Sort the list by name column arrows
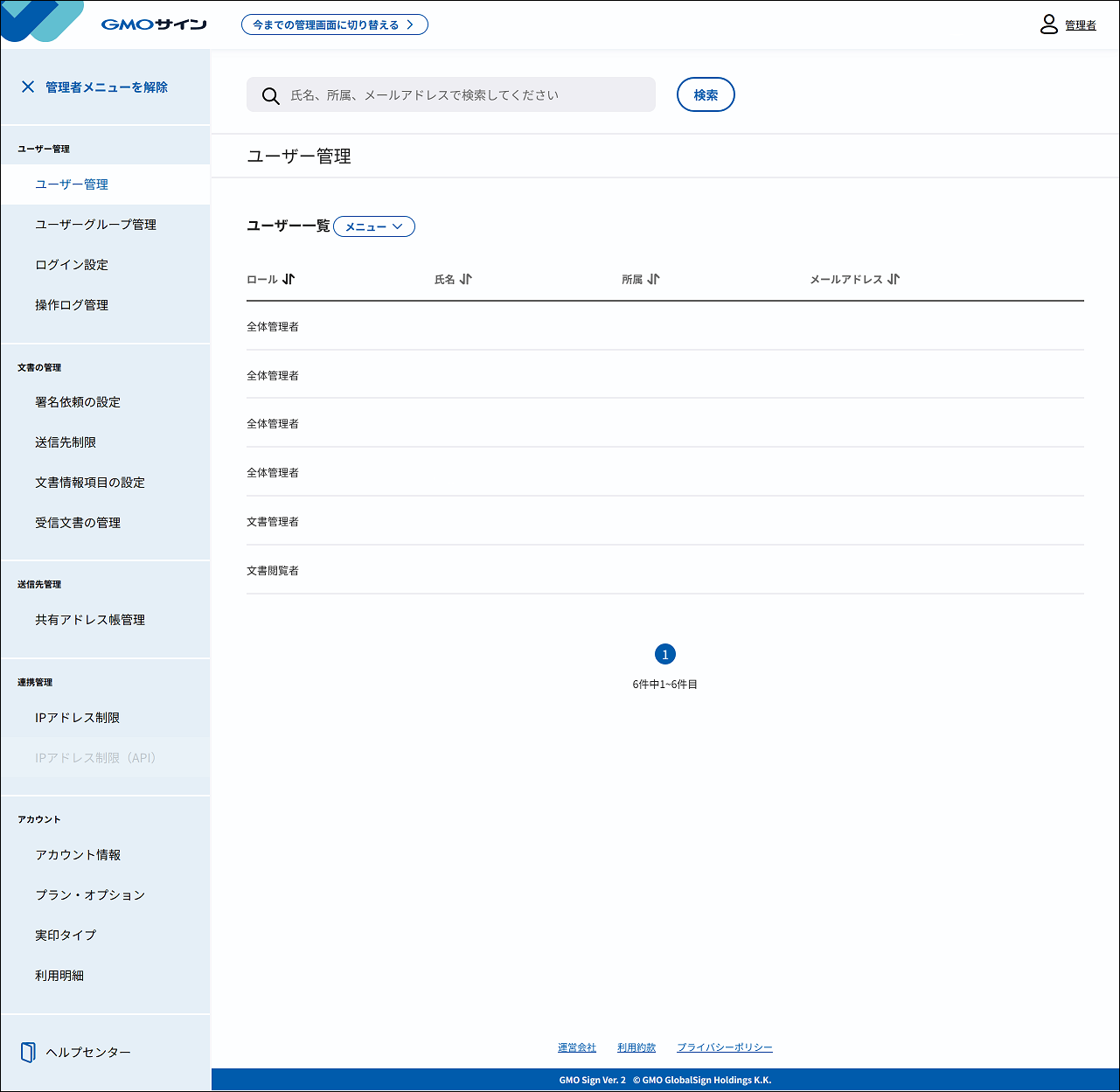 (466, 279)
